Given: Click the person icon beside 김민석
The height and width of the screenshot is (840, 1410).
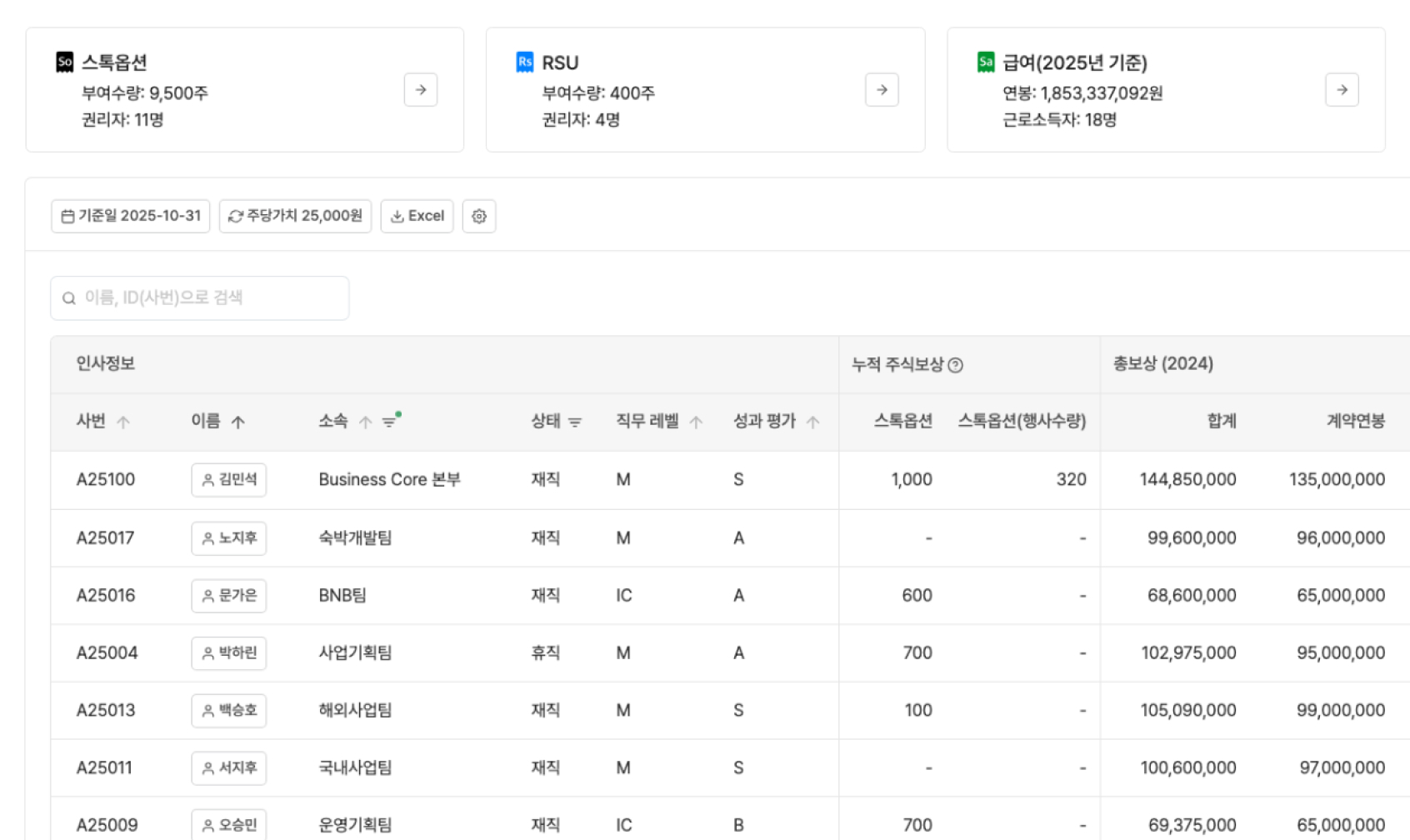Looking at the screenshot, I should click(207, 479).
